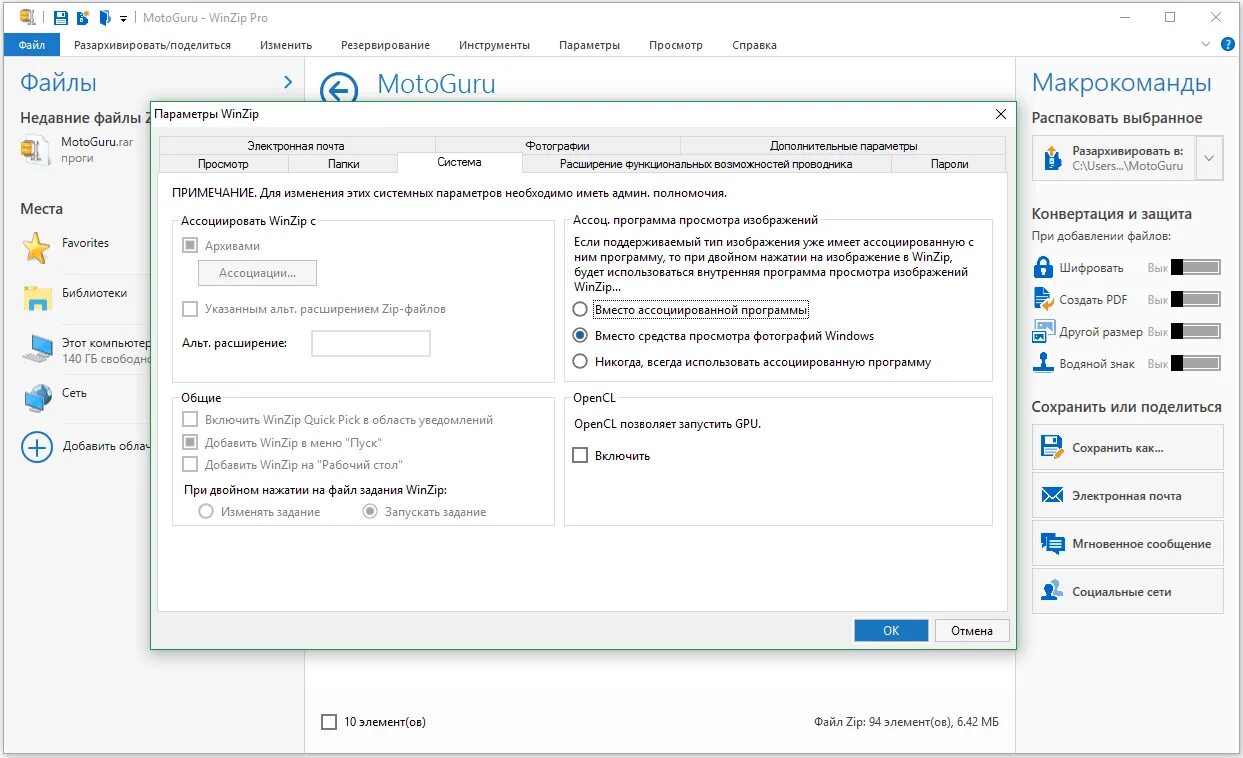Click the open zip file icon in quick access toolbar
1243x758 pixels.
(x=105, y=18)
